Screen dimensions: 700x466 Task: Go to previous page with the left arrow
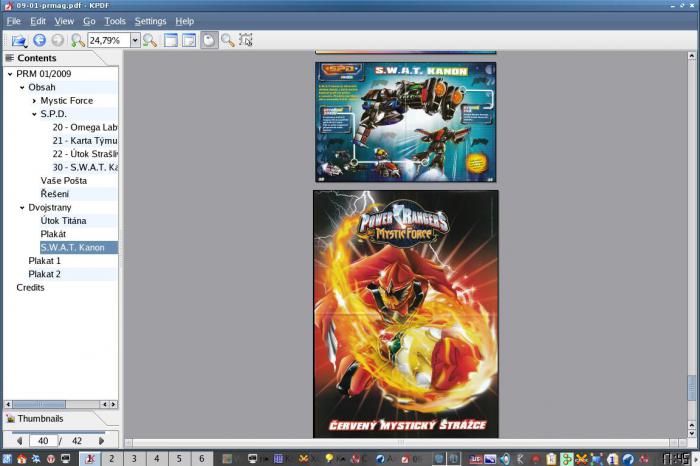tap(20, 441)
